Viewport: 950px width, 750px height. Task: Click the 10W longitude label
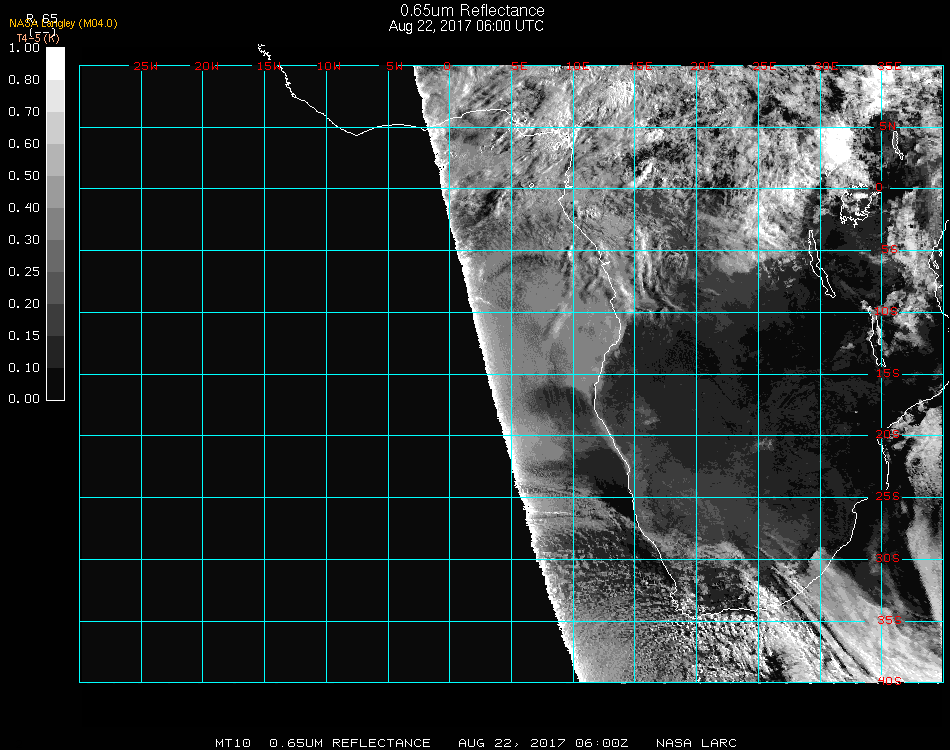point(329,66)
